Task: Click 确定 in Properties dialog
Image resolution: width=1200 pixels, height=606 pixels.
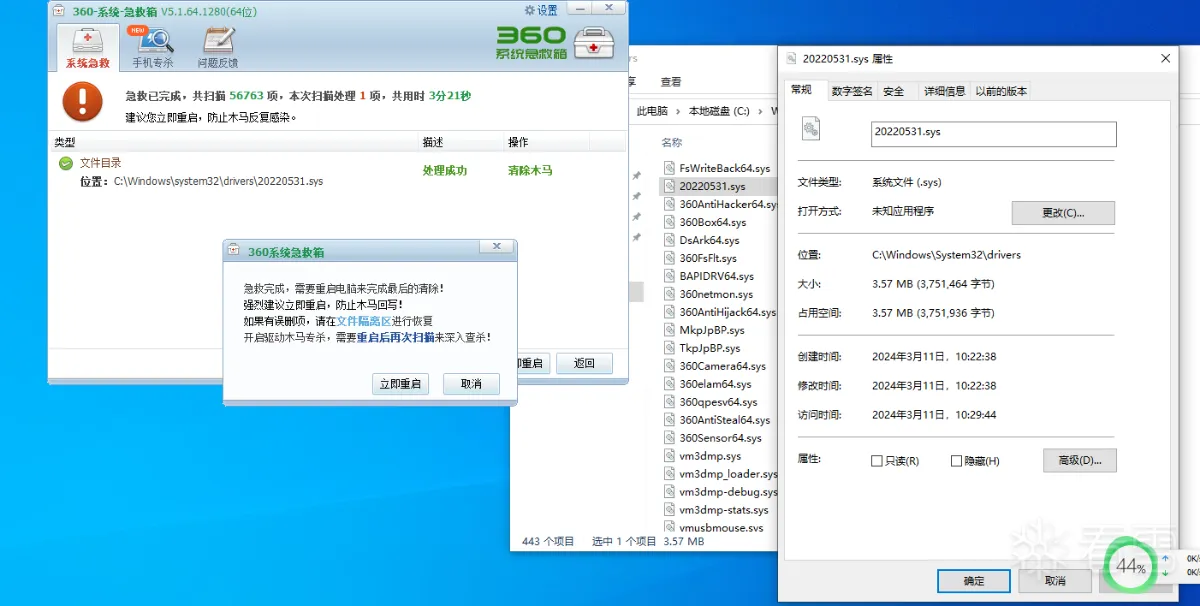Action: 974,581
